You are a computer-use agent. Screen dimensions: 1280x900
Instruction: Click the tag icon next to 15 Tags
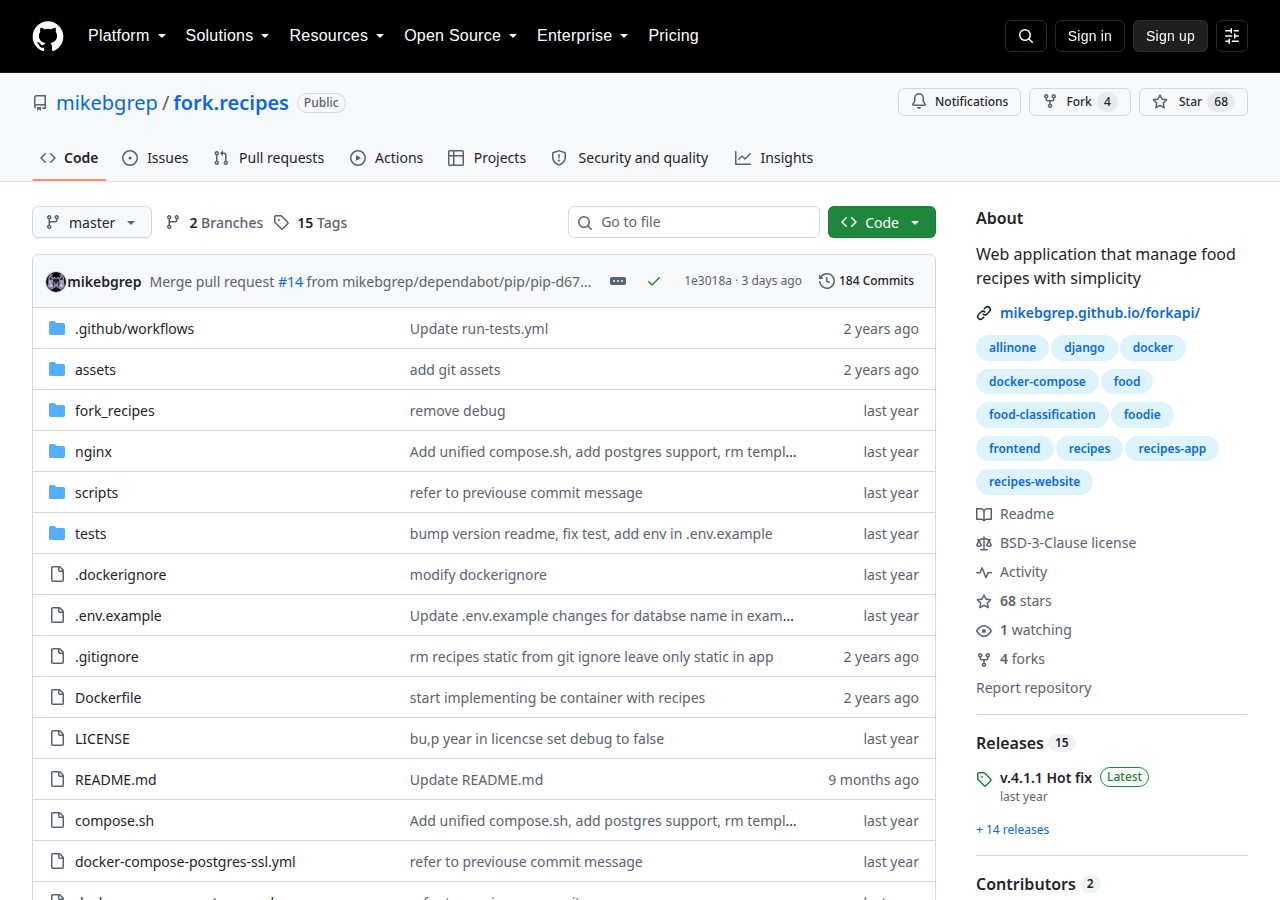(x=282, y=222)
